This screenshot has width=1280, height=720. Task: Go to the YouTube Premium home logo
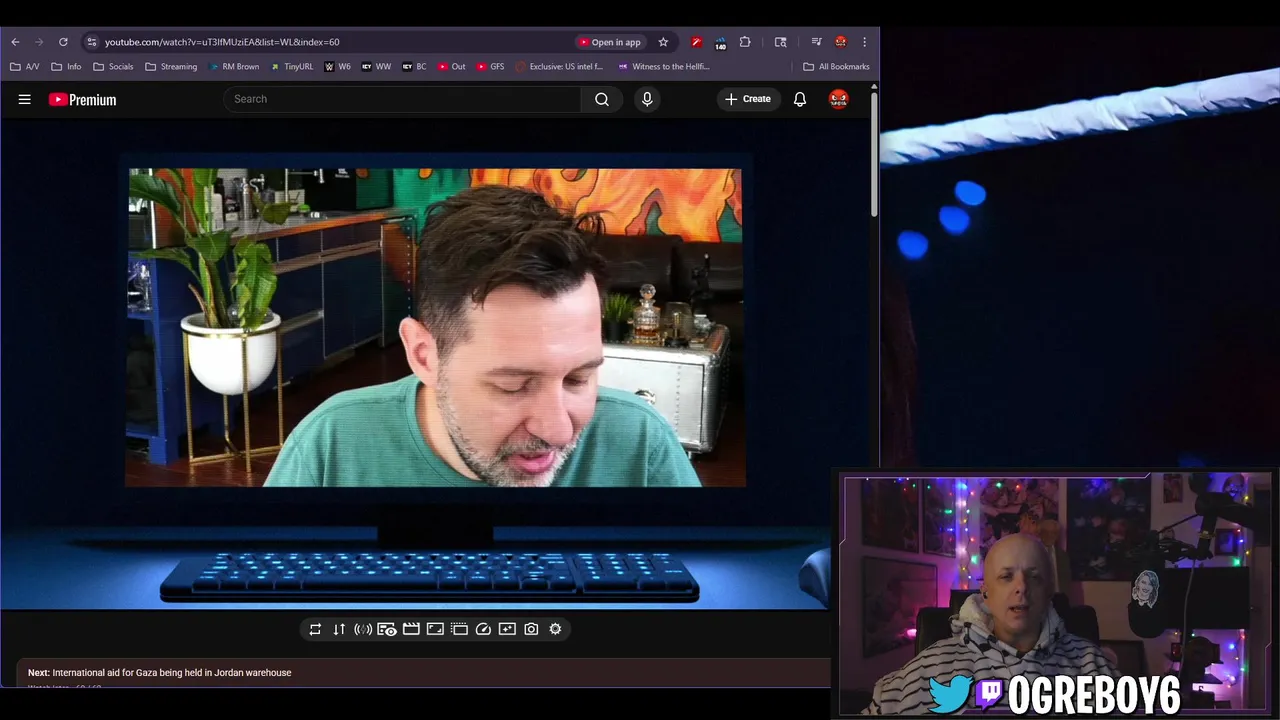[x=82, y=99]
